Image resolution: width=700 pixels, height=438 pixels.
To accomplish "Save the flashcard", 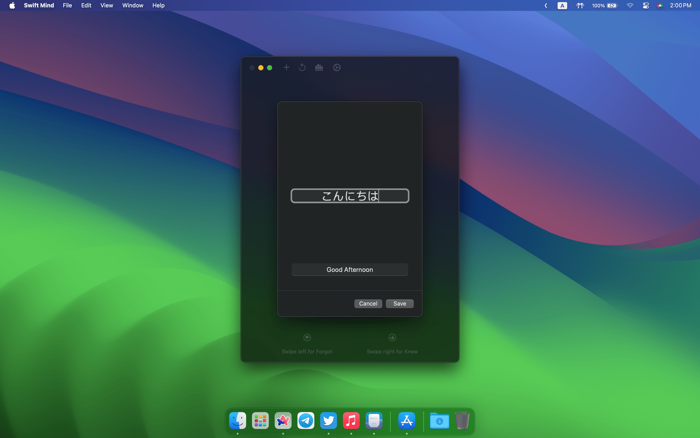I will (x=400, y=304).
